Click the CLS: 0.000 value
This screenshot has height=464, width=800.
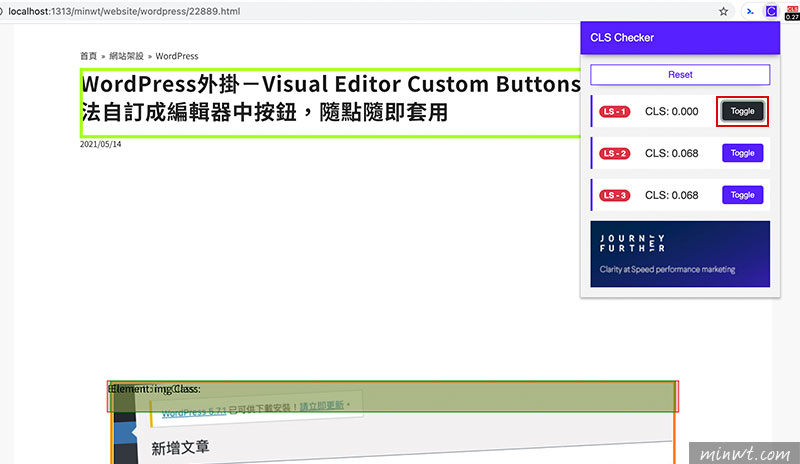[671, 111]
